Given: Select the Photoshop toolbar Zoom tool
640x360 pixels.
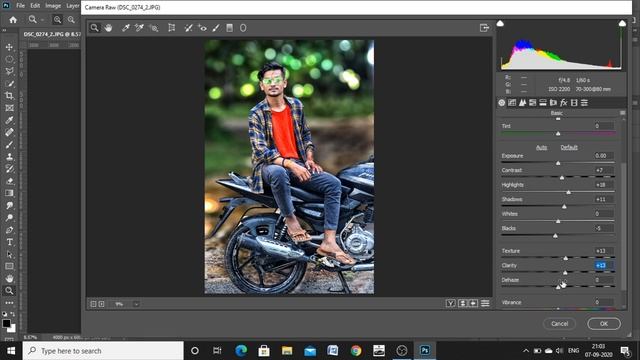Looking at the screenshot, I should pos(9,291).
